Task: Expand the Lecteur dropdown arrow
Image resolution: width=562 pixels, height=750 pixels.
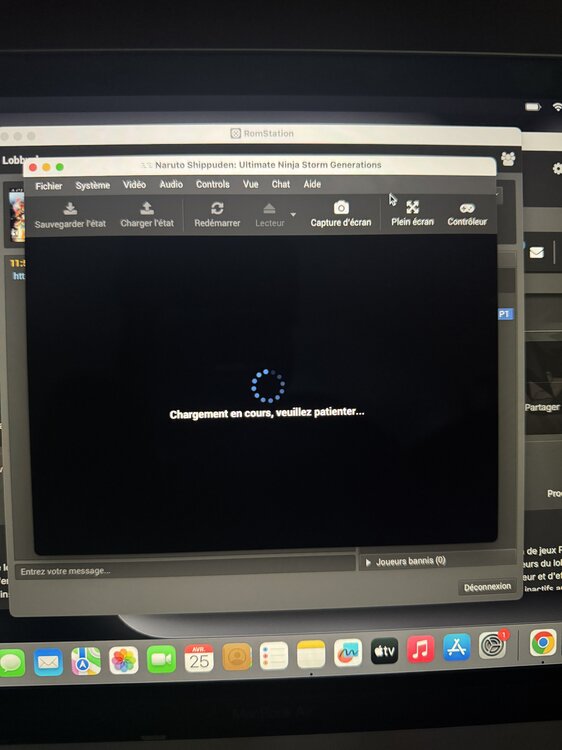Action: 293,214
